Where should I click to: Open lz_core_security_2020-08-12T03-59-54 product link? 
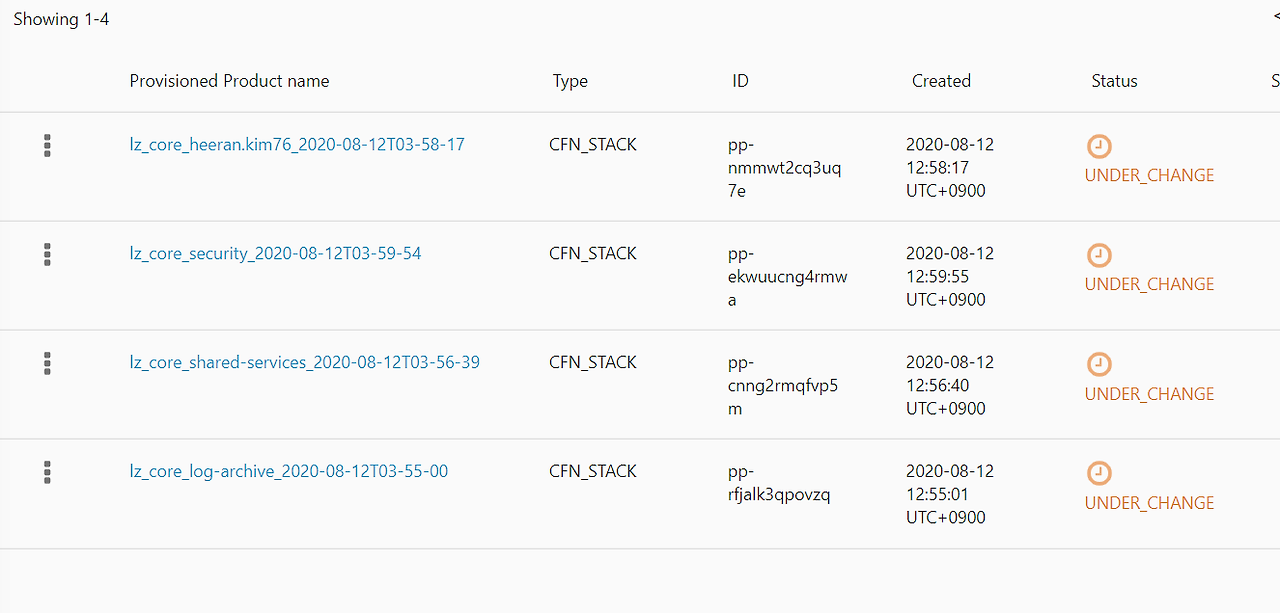click(x=275, y=253)
